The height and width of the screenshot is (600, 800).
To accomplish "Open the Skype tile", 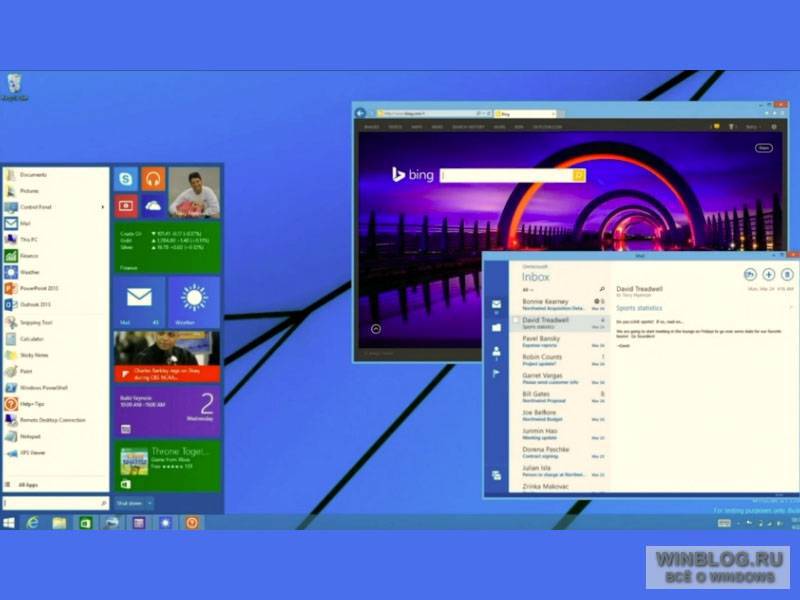I will 126,179.
